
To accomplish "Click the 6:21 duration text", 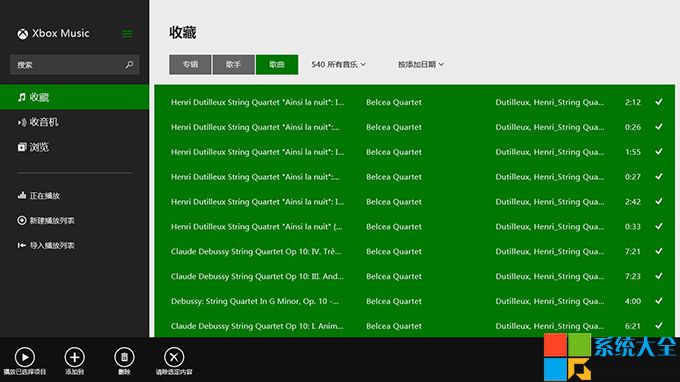I will coord(633,326).
